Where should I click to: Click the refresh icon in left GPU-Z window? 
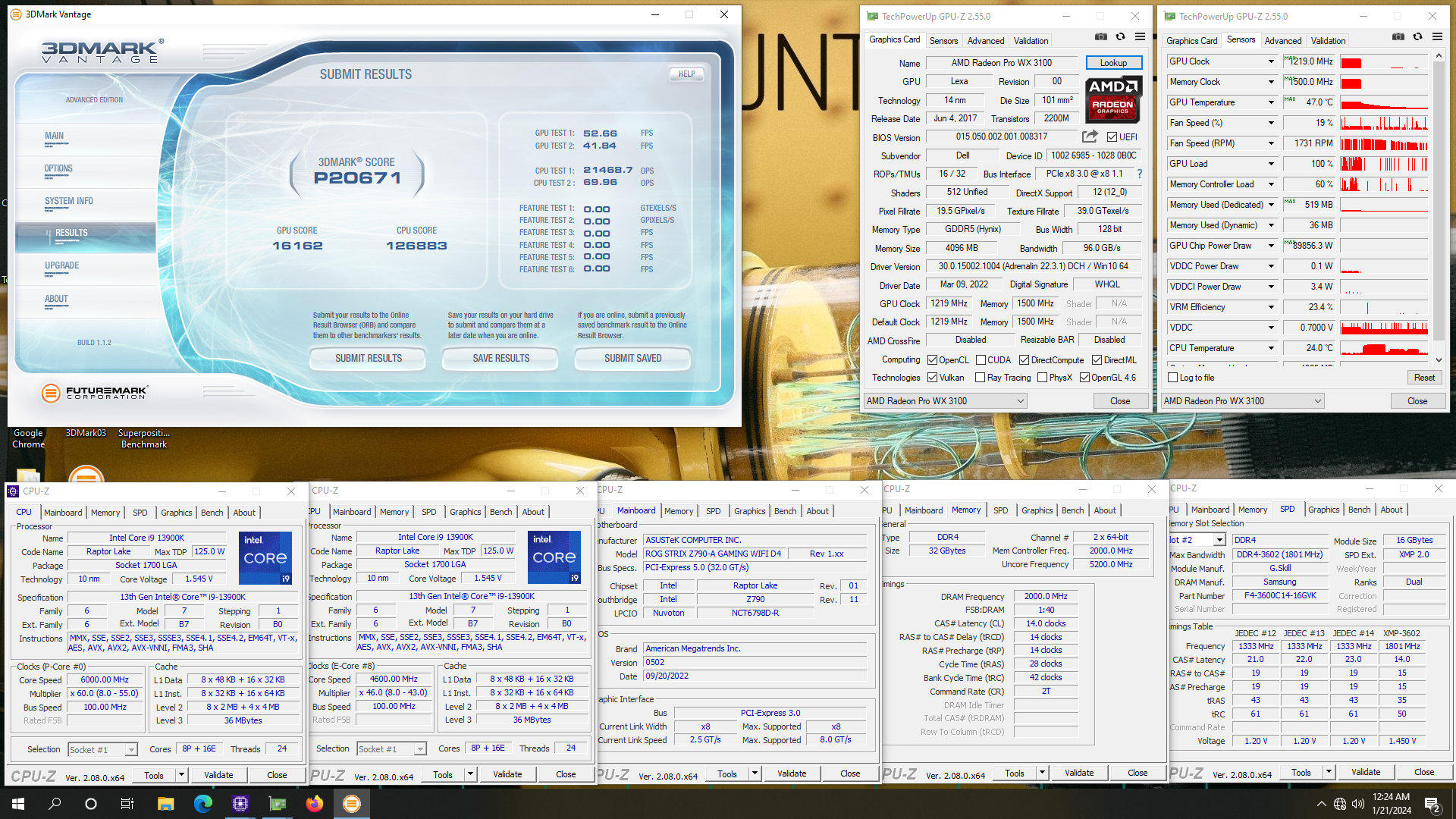click(1120, 36)
